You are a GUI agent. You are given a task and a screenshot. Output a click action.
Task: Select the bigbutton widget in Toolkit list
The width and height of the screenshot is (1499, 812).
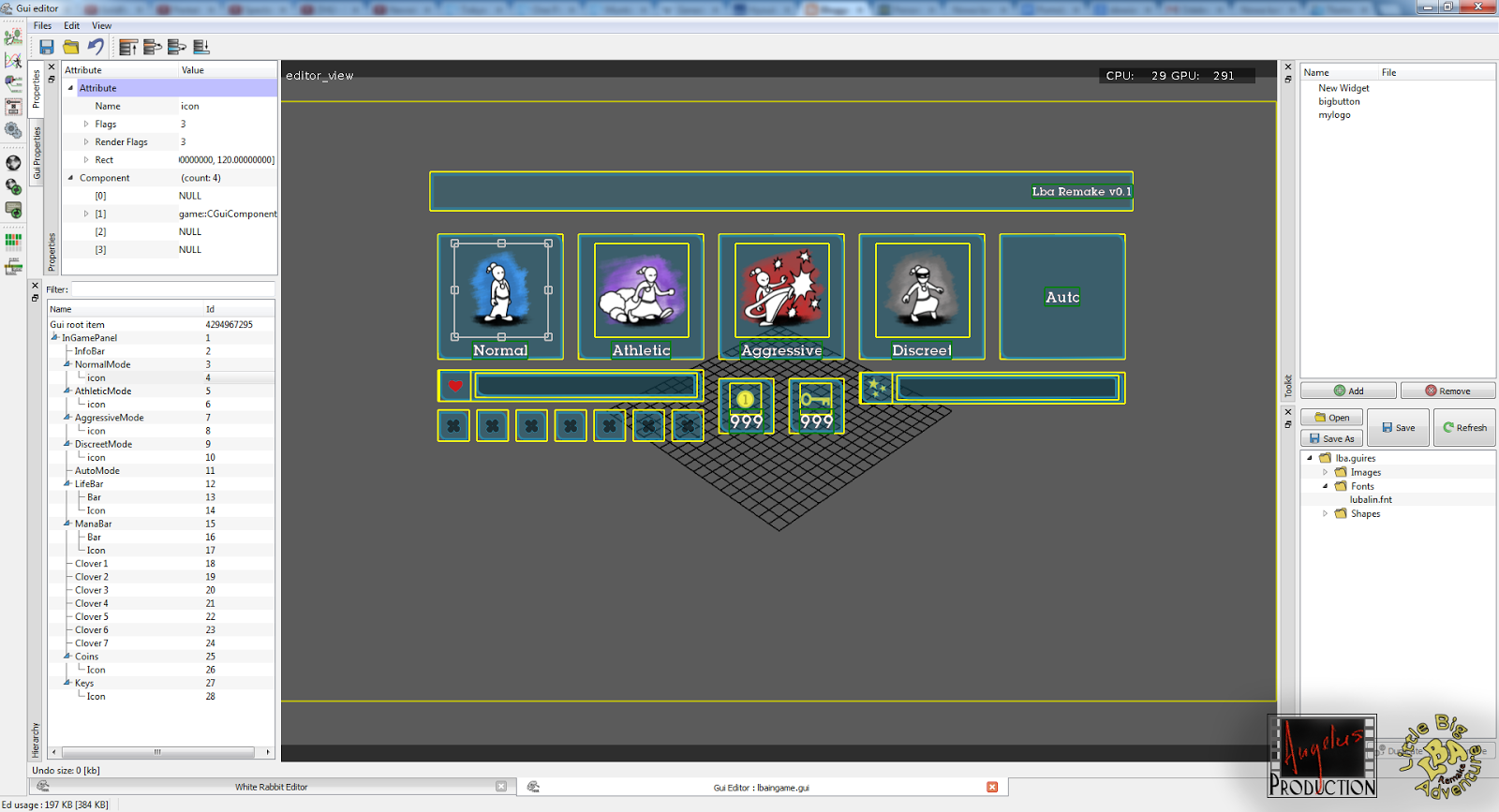tap(1339, 101)
